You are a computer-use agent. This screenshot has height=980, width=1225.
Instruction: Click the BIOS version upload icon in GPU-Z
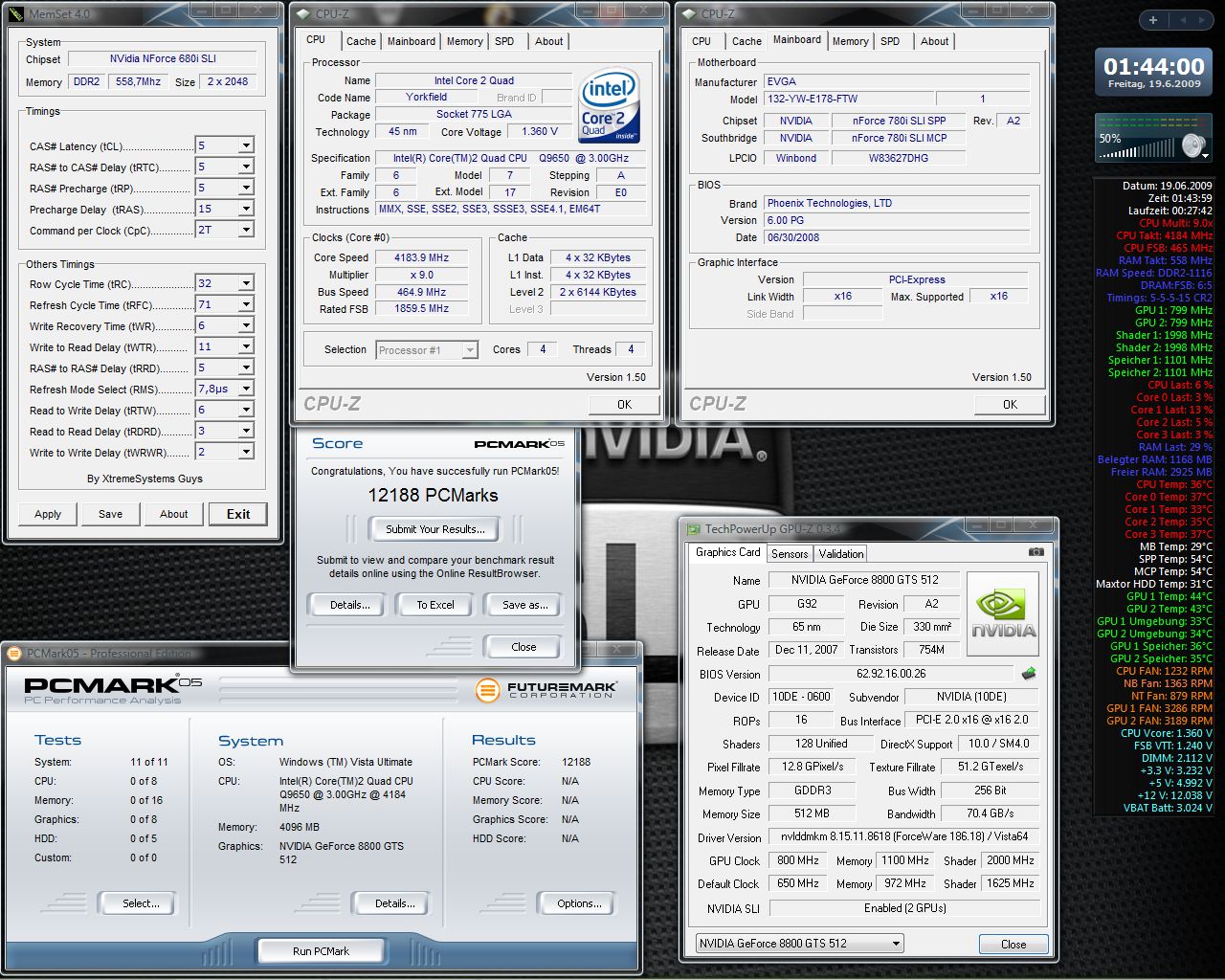[x=1029, y=673]
